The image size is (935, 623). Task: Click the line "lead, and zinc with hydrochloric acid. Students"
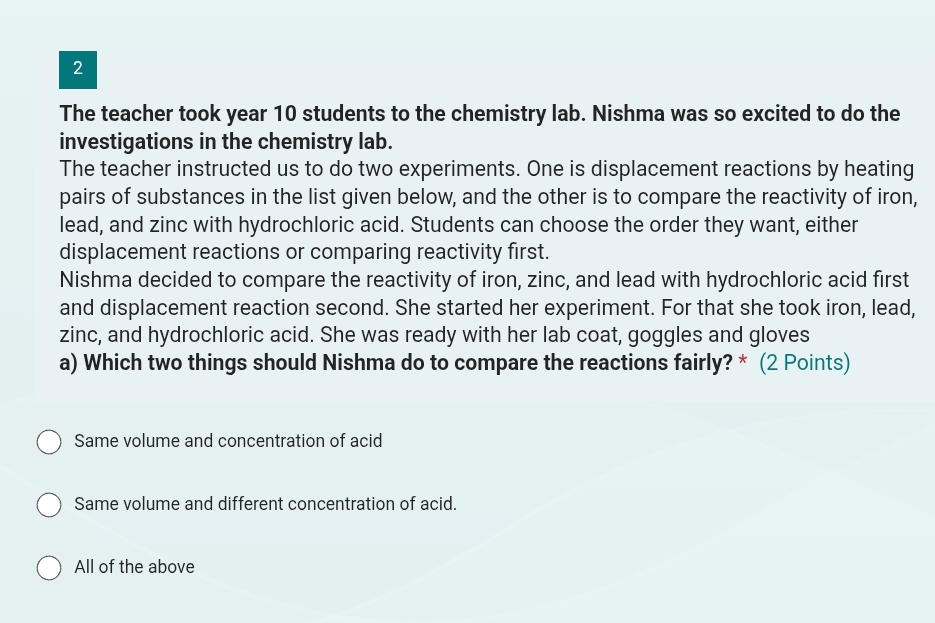tap(458, 225)
